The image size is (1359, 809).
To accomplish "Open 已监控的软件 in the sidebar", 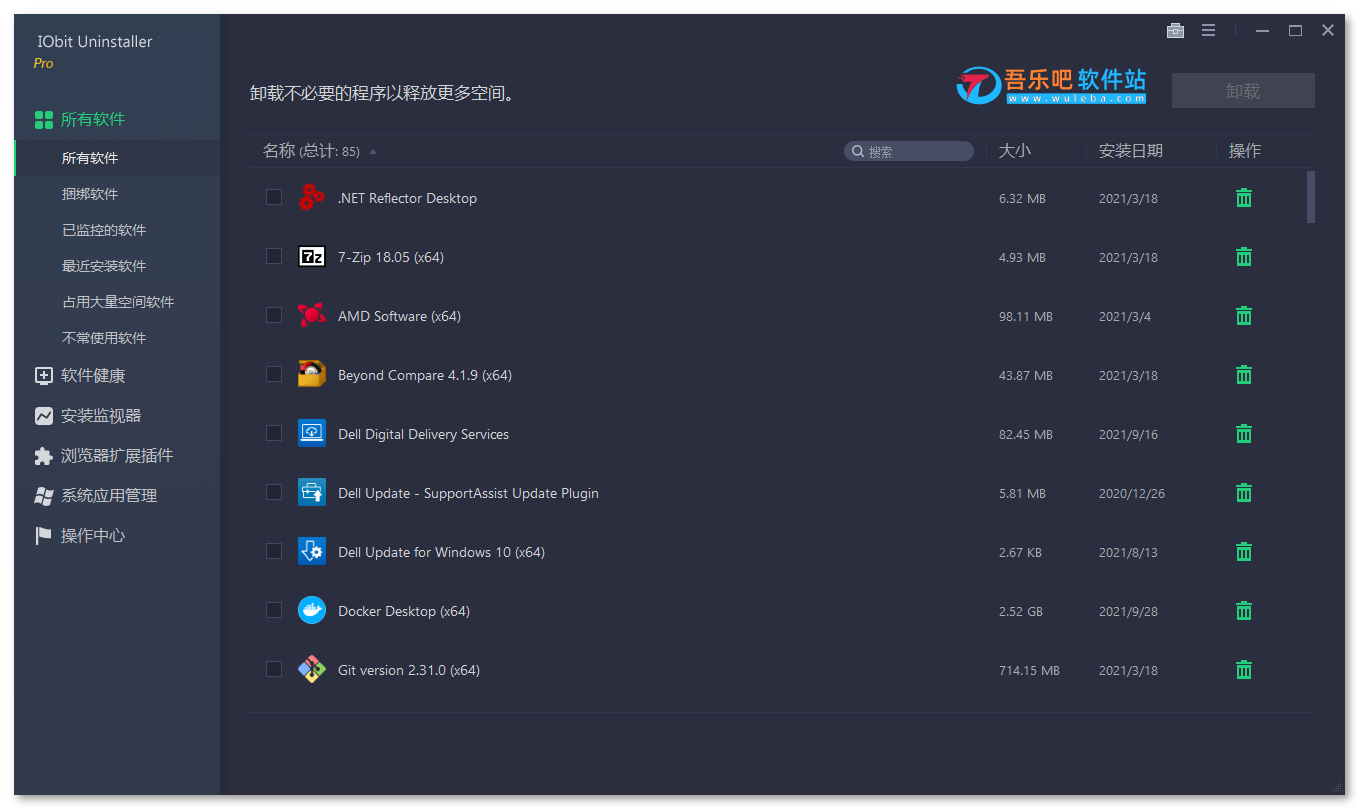I will tap(117, 230).
